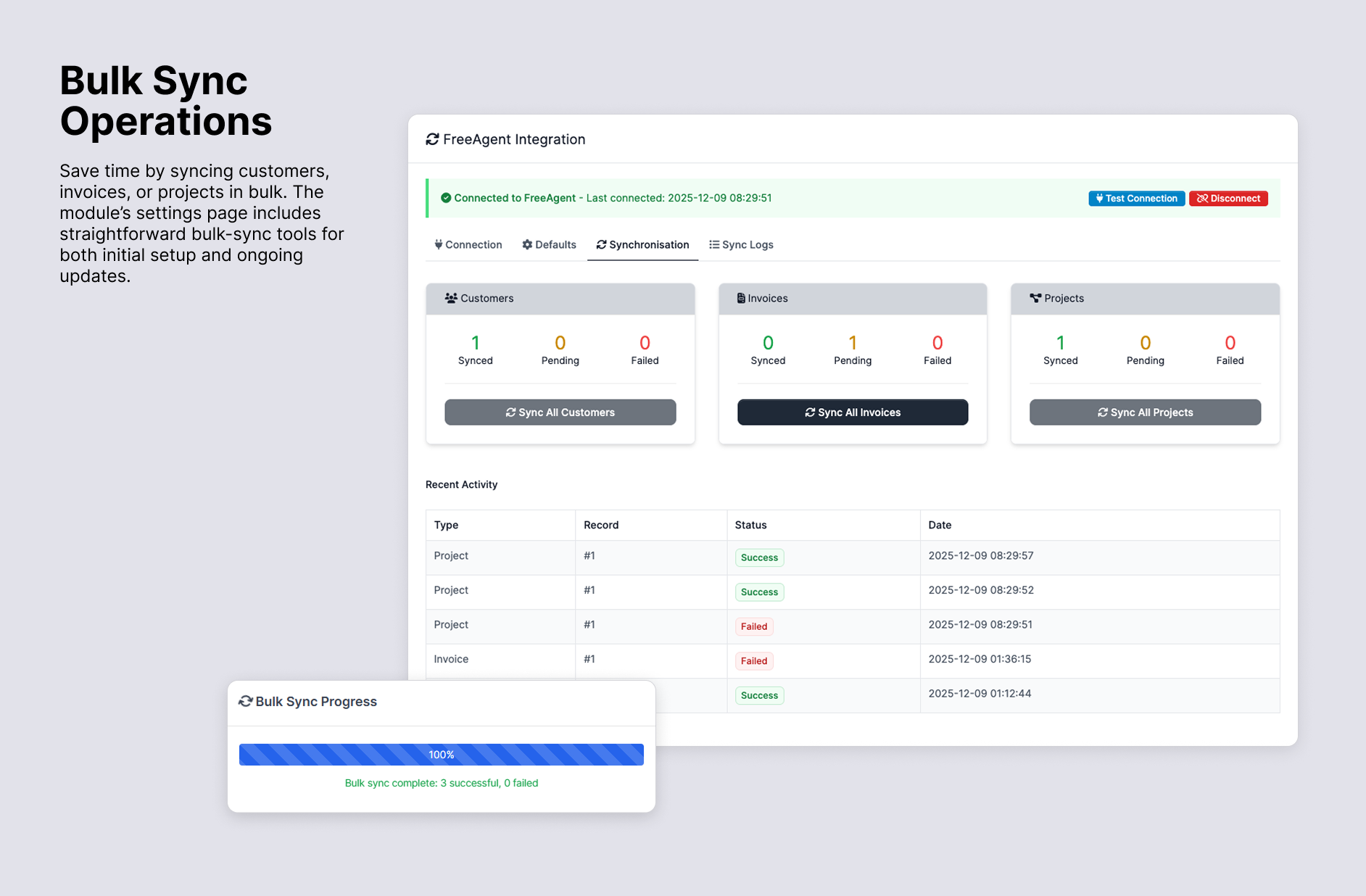Click the 100% bulk sync progress bar
Image resolution: width=1366 pixels, height=896 pixels.
441,754
